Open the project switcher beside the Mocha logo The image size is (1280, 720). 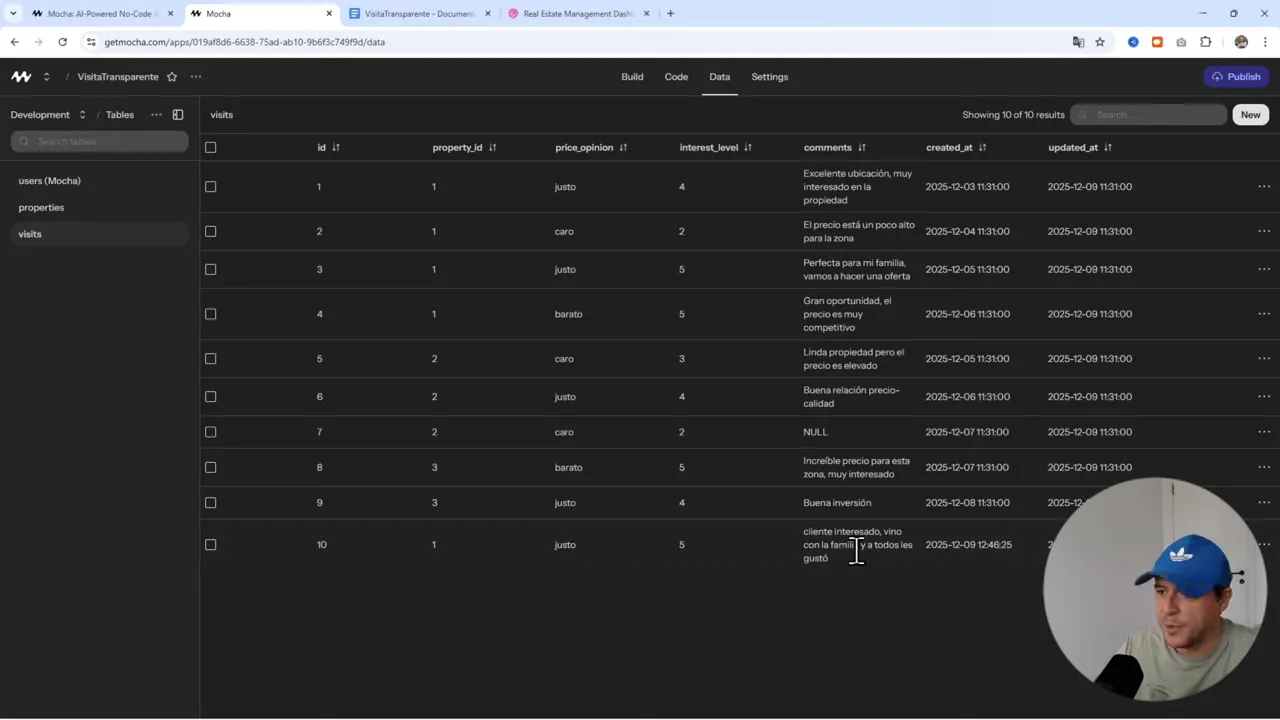coord(46,76)
